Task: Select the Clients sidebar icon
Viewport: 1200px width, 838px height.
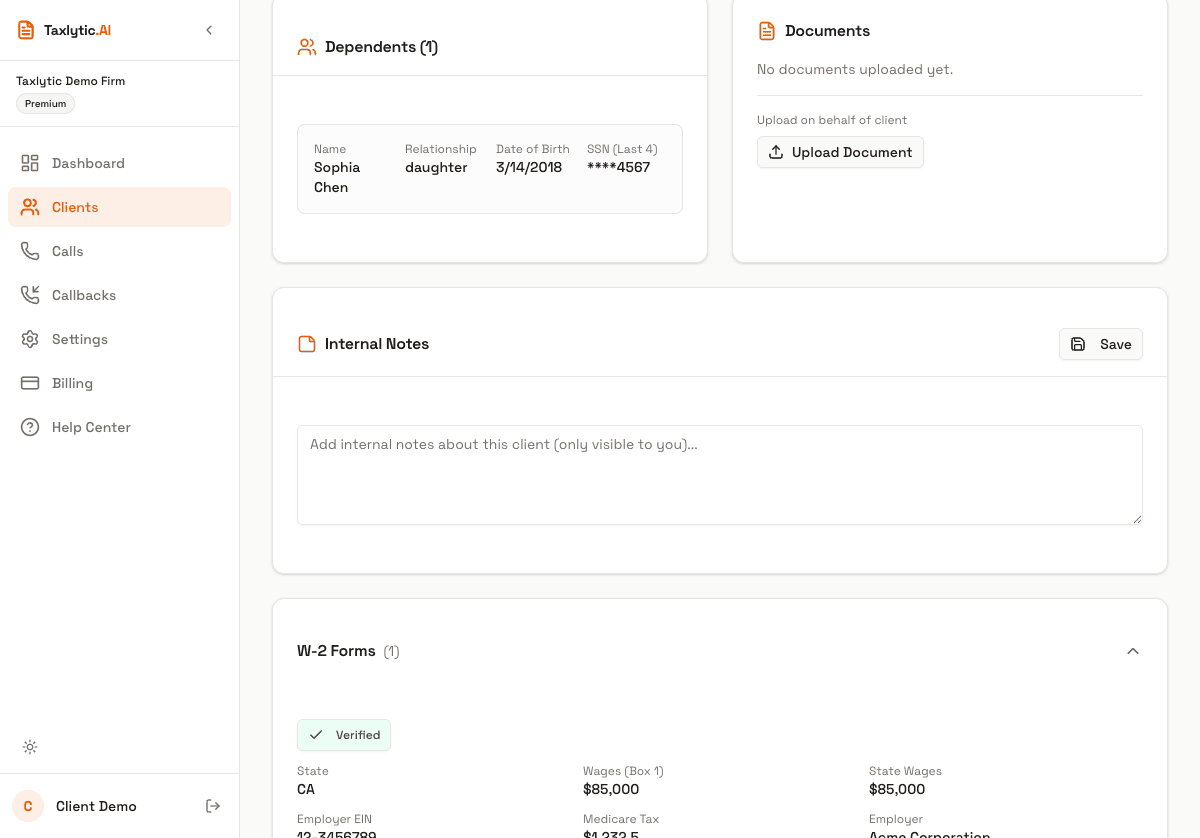Action: click(30, 206)
